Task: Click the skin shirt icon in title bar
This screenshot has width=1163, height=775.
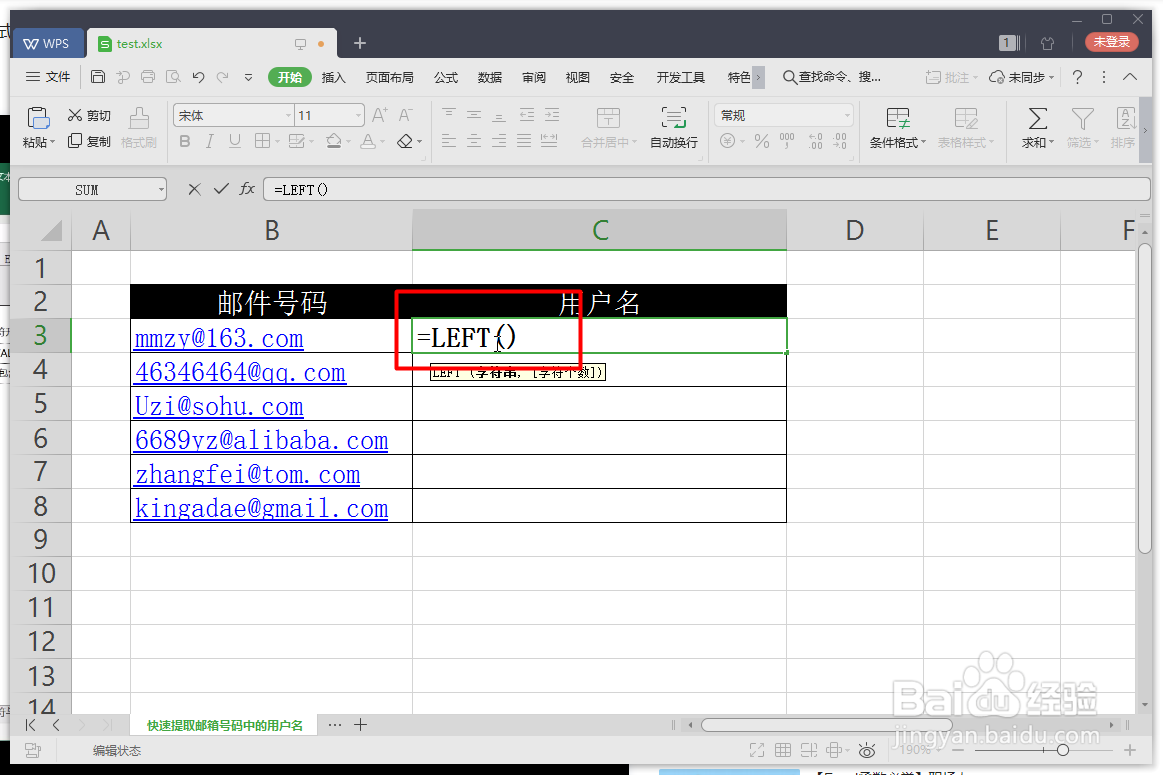Action: tap(1047, 43)
